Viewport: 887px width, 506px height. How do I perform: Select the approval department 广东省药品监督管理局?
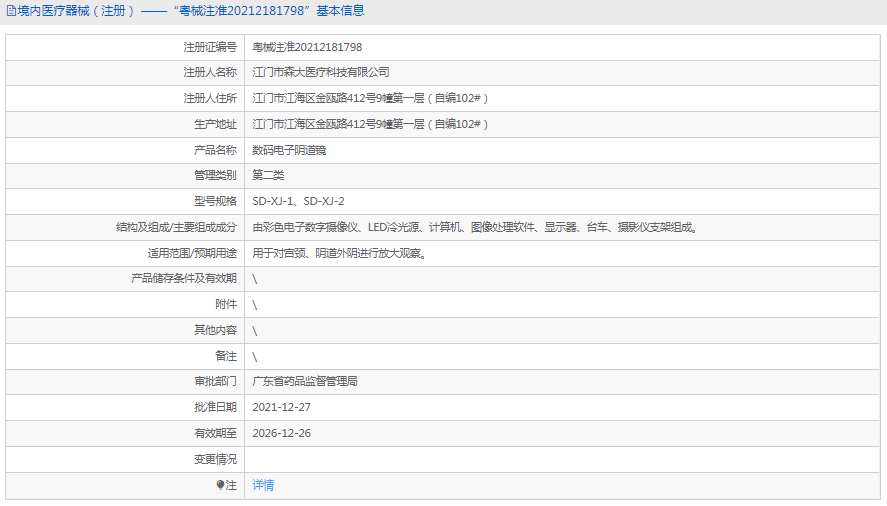pyautogui.click(x=305, y=381)
